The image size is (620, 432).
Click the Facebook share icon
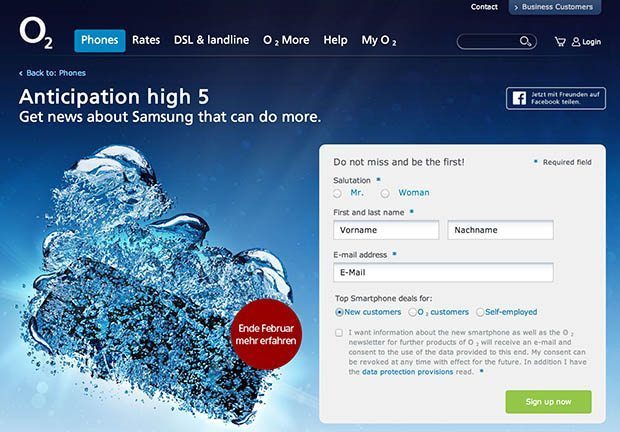(519, 98)
